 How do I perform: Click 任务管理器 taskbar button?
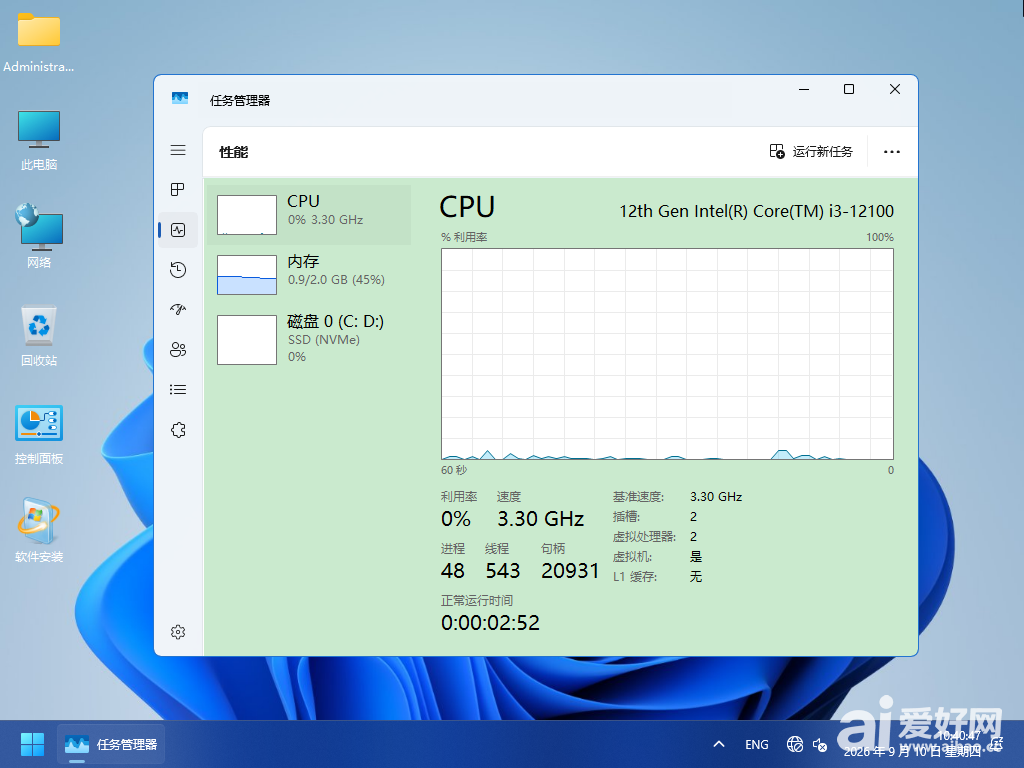coord(111,744)
